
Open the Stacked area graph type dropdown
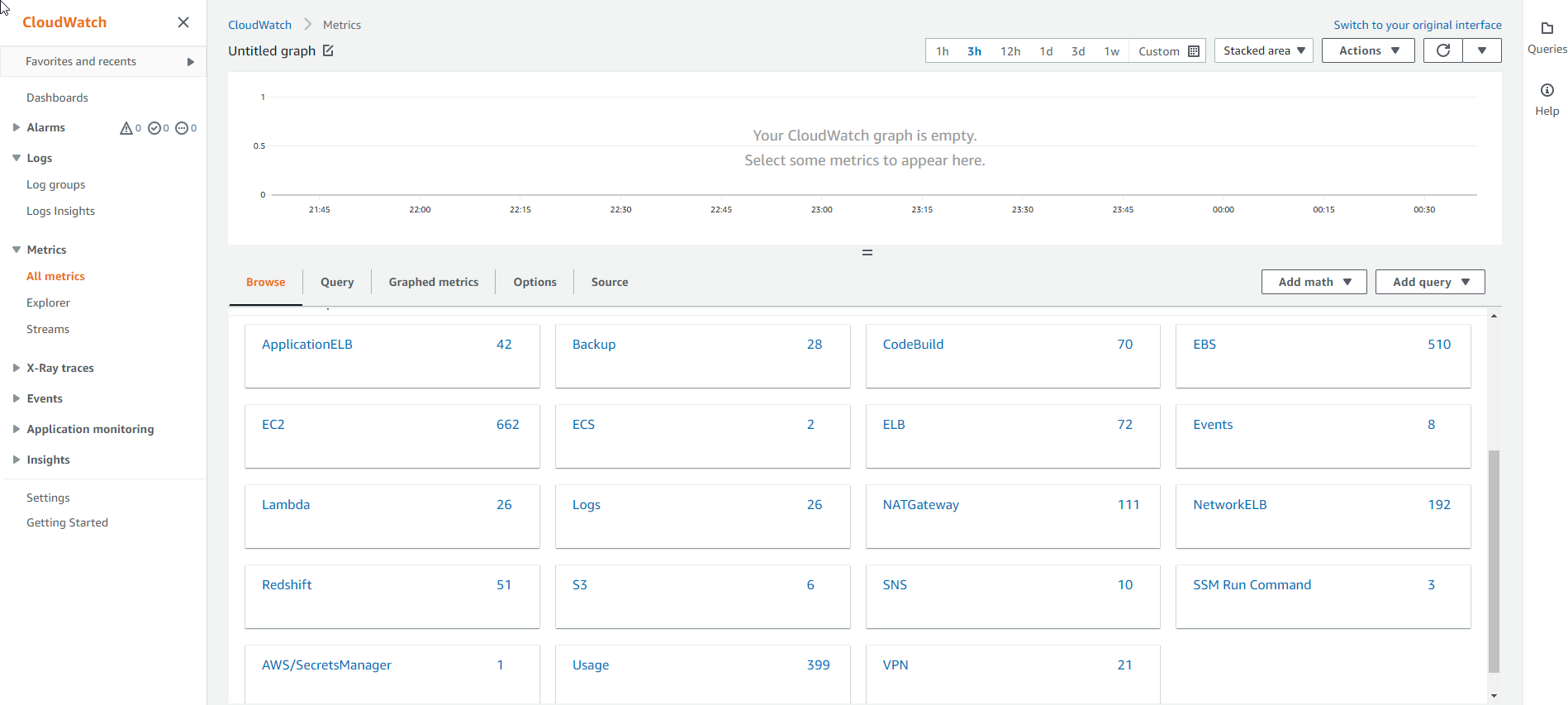pyautogui.click(x=1263, y=50)
